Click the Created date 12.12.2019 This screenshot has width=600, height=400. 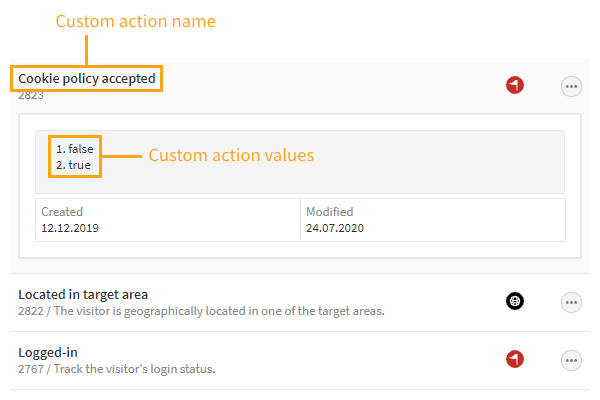(x=70, y=228)
